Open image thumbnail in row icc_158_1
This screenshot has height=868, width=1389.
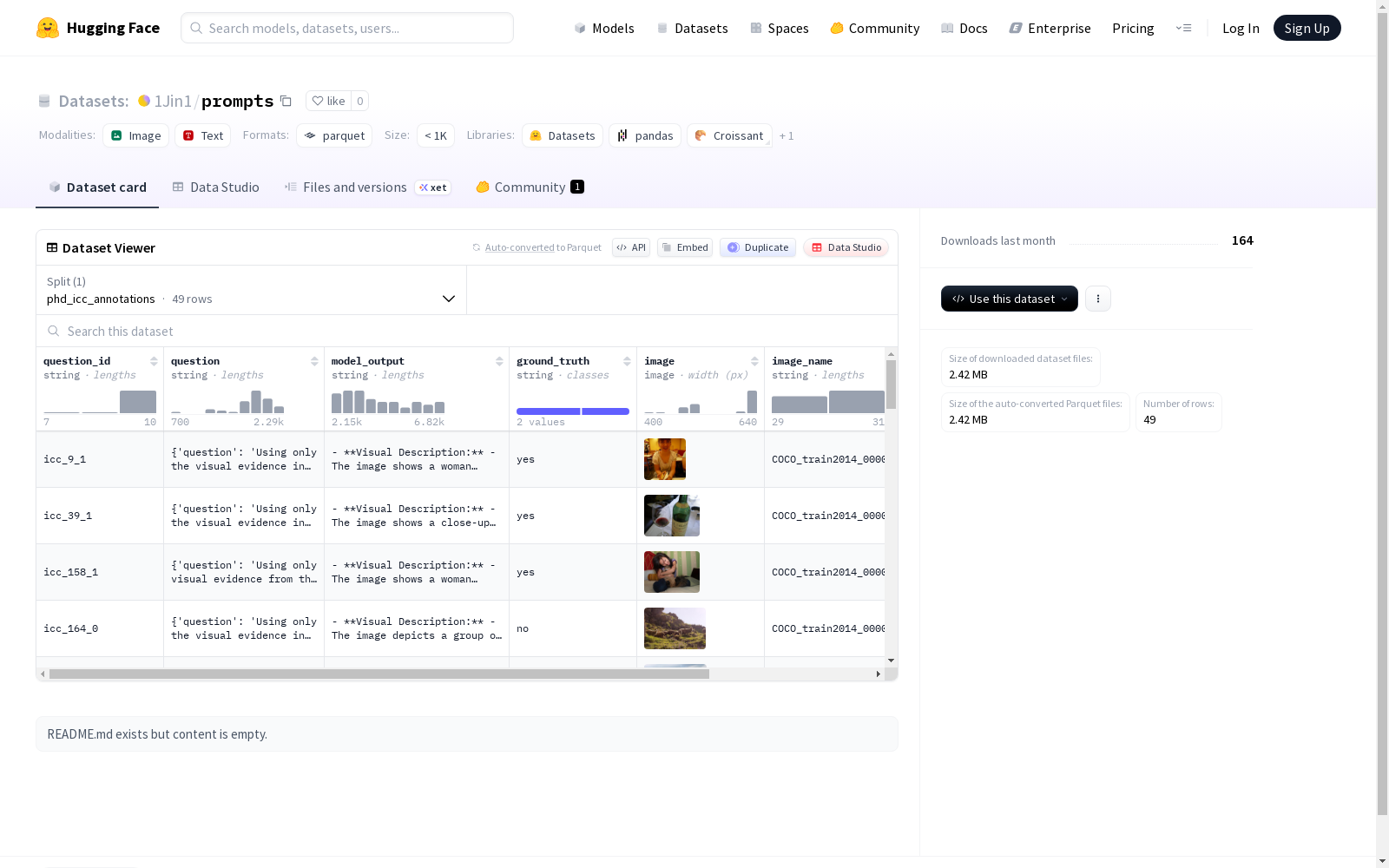click(x=672, y=572)
